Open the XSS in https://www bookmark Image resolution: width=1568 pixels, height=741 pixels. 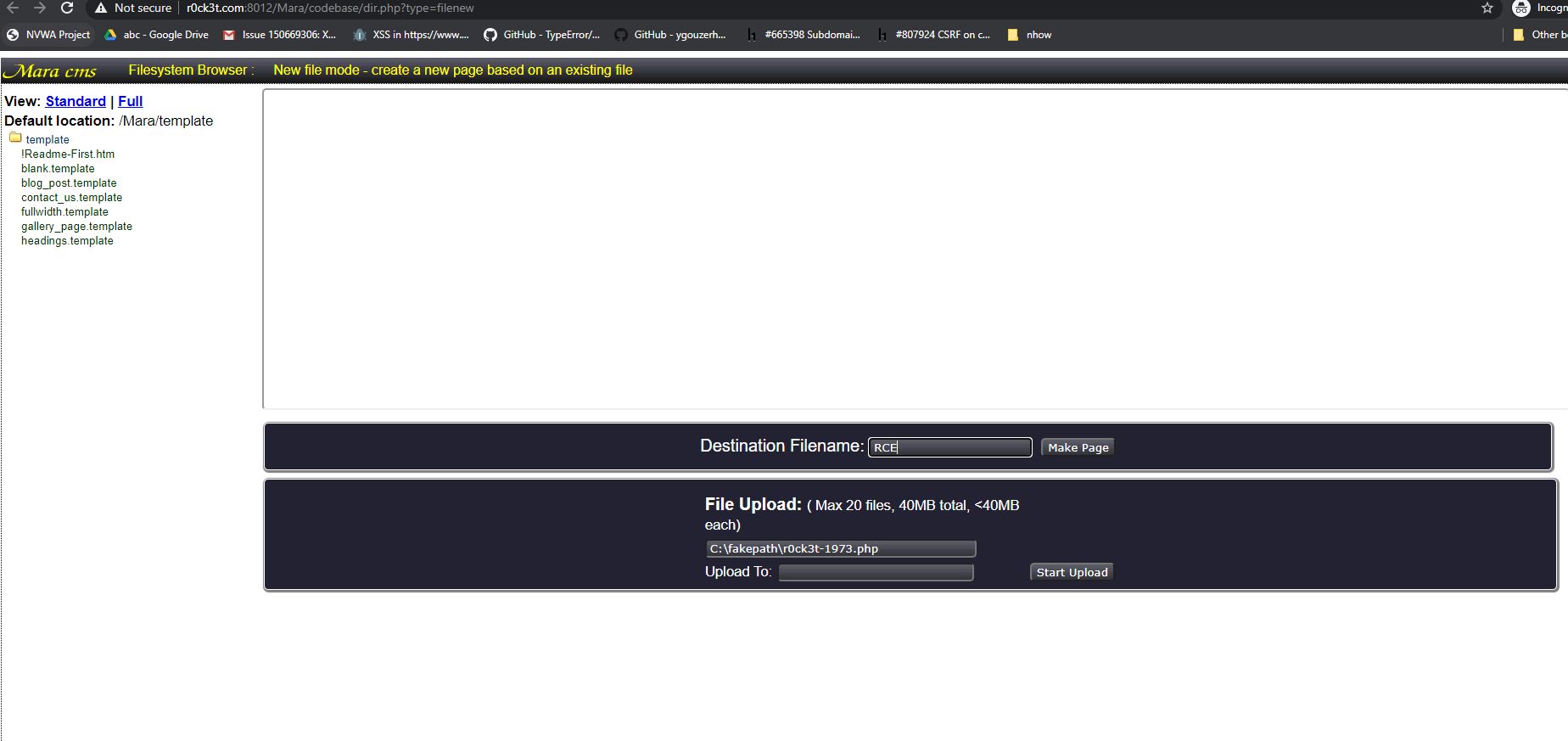(x=411, y=35)
